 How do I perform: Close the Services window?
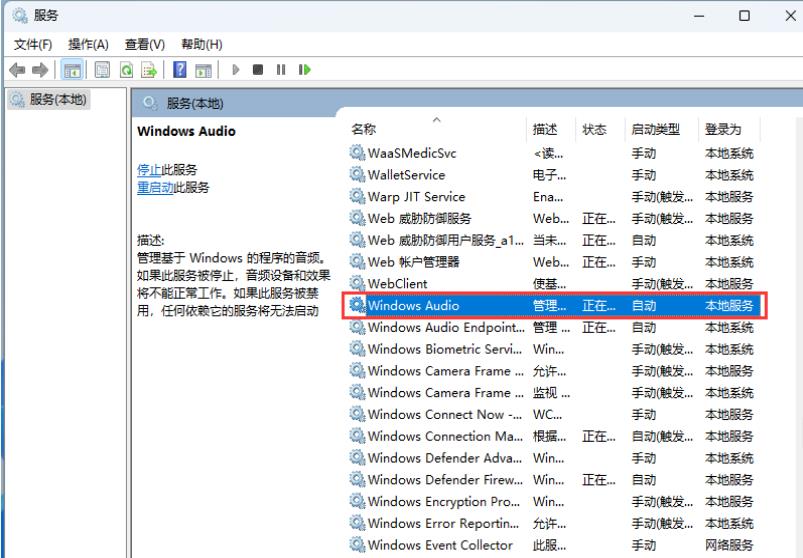click(x=790, y=16)
